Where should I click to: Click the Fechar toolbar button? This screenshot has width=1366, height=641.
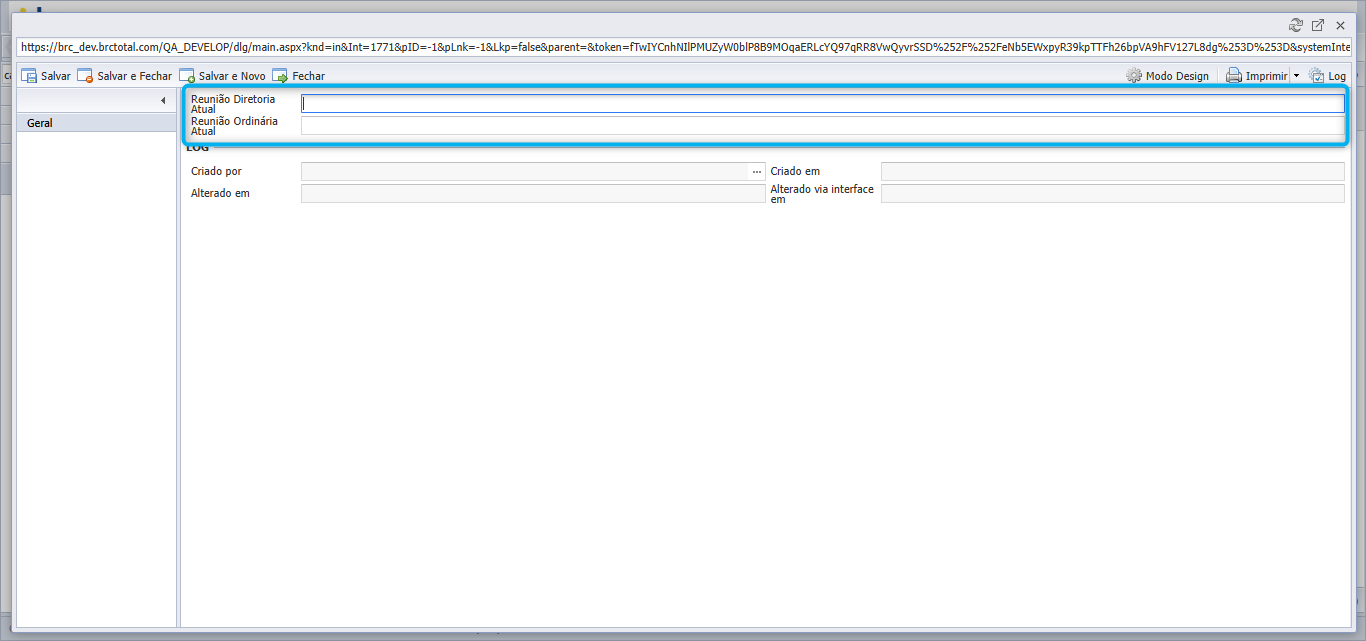299,76
